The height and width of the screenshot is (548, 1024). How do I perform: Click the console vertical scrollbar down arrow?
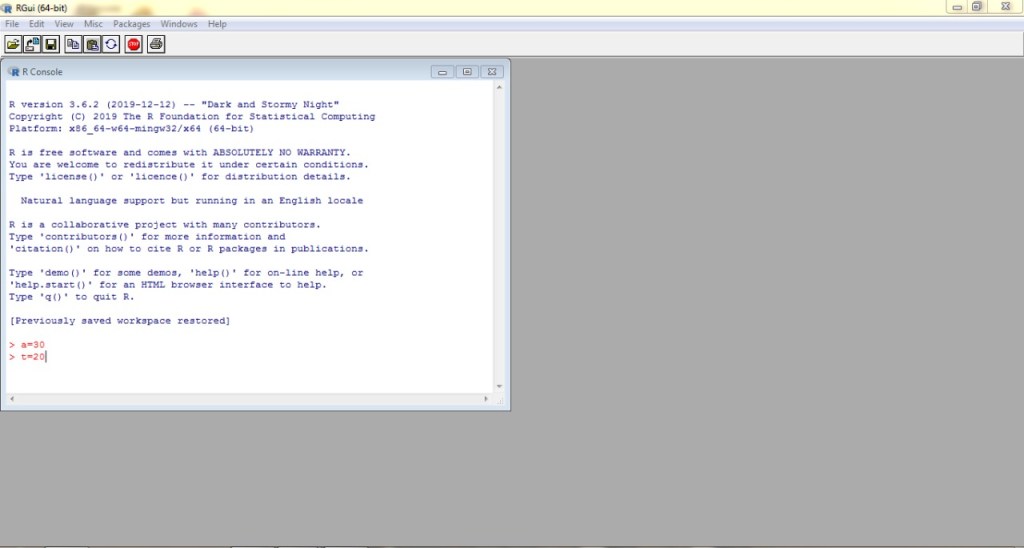500,387
